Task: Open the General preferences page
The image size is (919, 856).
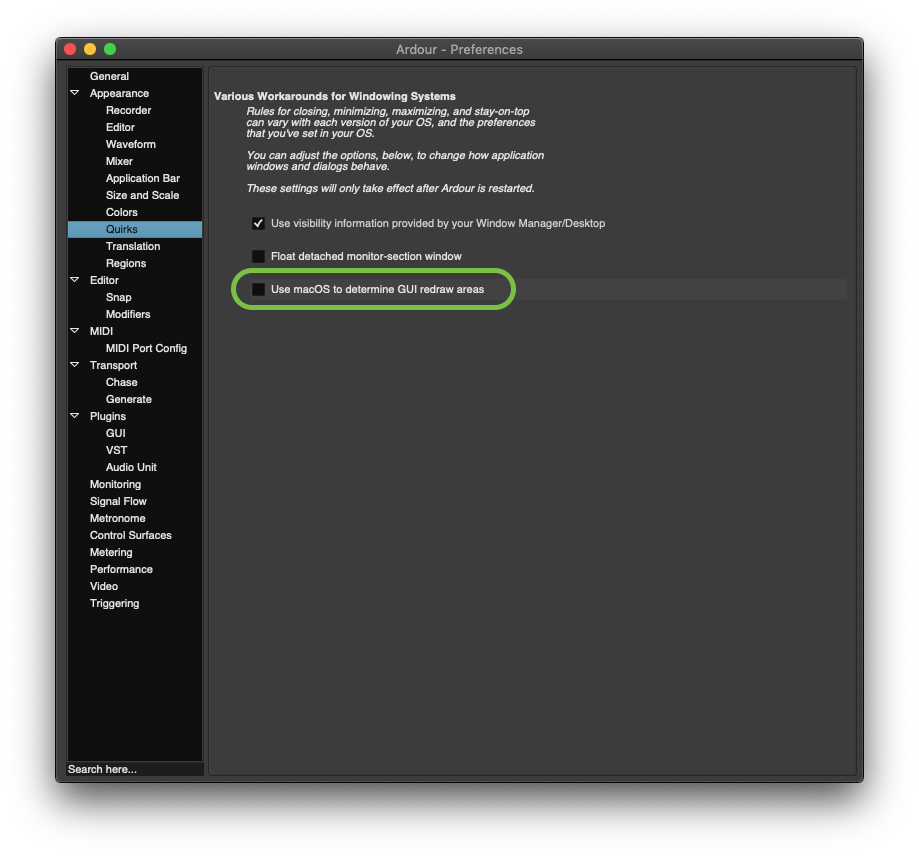Action: point(109,76)
